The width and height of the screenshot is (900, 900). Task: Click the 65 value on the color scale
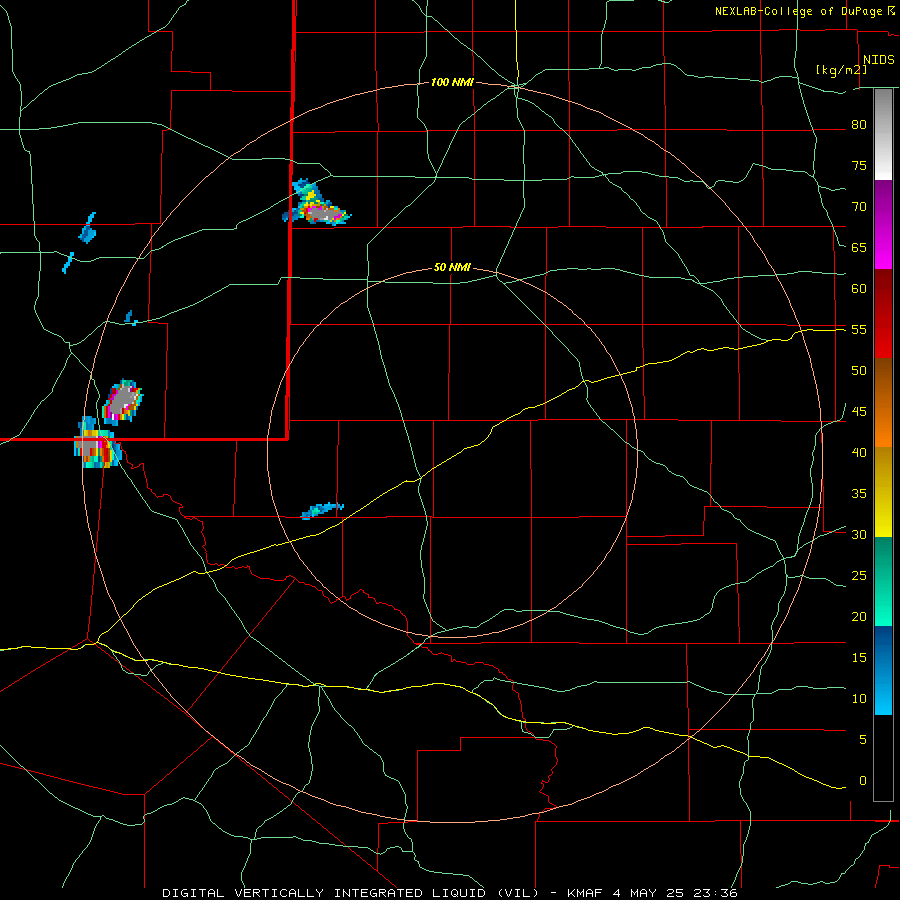point(859,248)
